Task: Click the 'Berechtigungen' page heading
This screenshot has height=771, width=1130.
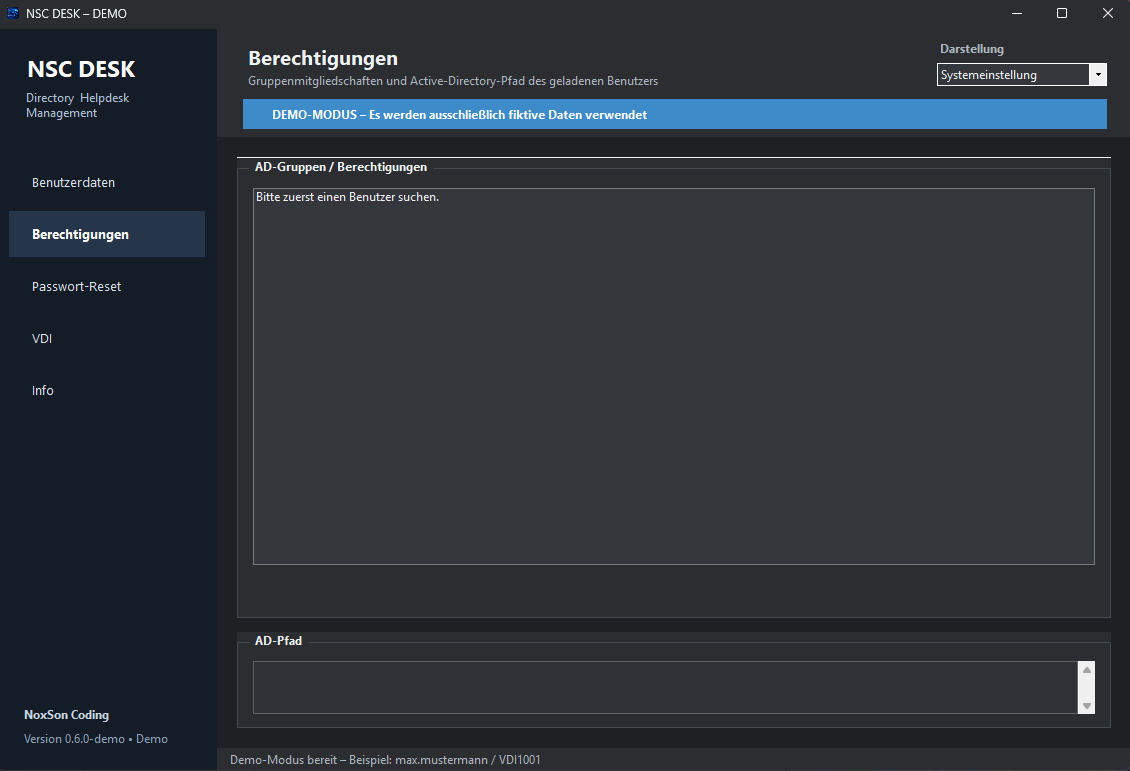Action: click(323, 58)
